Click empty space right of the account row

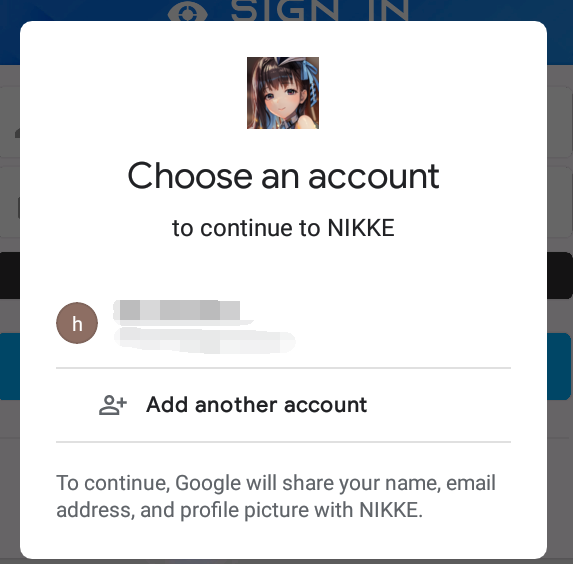tap(402, 323)
